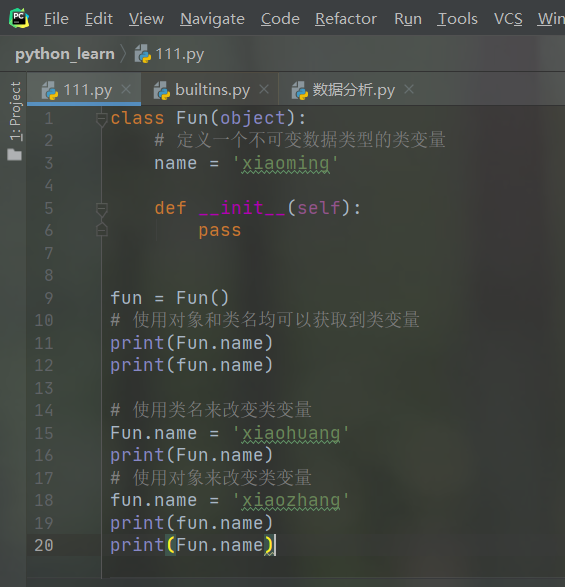This screenshot has width=565, height=587.
Task: Click the Python icon on builtins.py tab
Action: tap(162, 91)
